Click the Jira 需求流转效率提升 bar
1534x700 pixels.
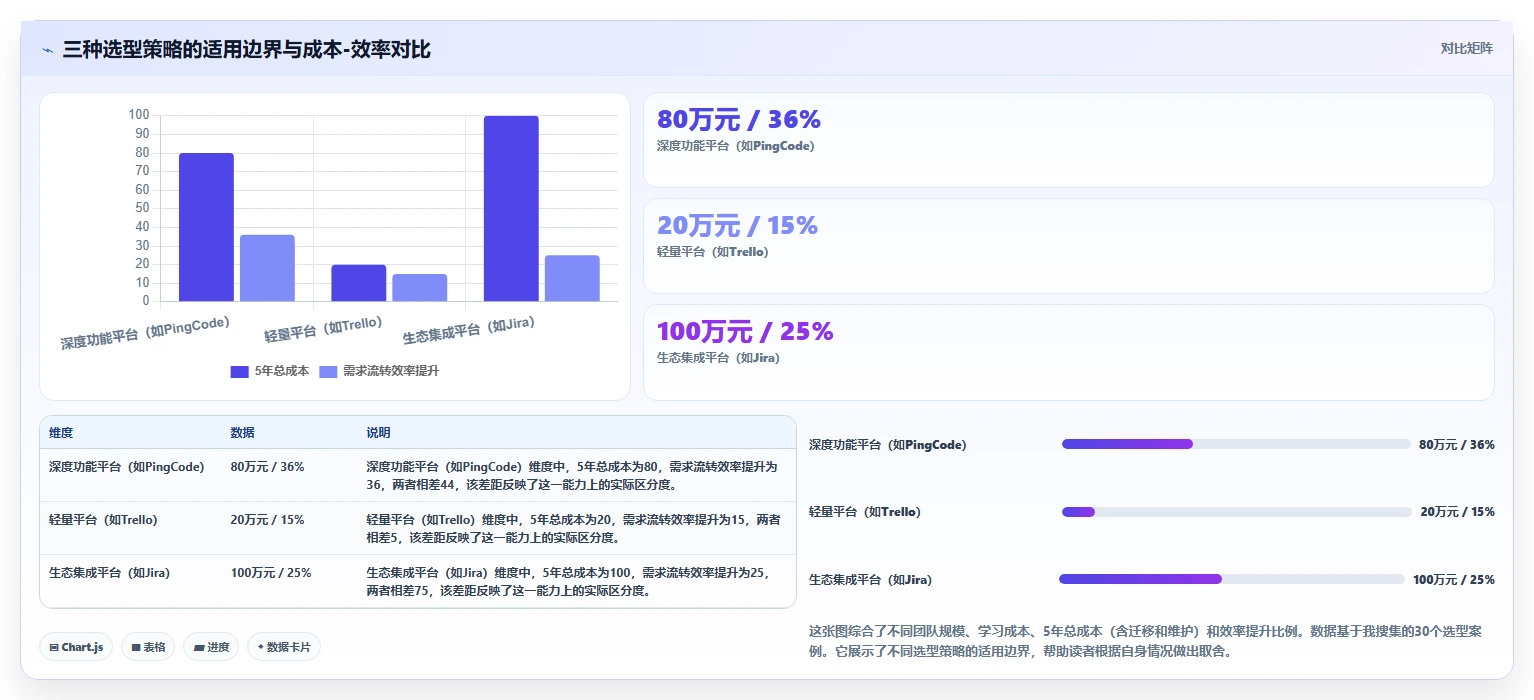(572, 278)
